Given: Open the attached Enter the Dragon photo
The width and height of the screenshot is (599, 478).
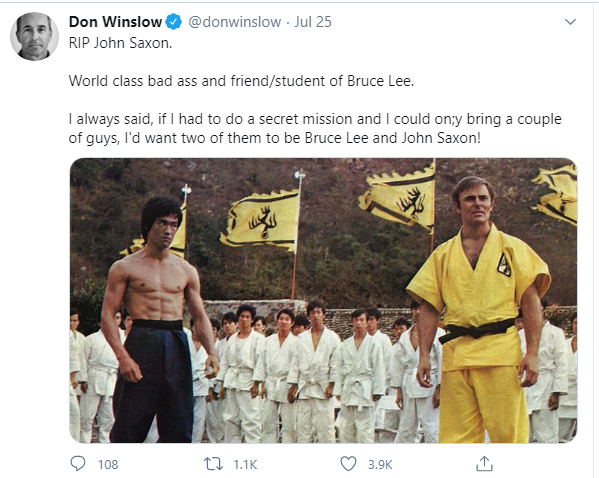Looking at the screenshot, I should click(x=323, y=300).
